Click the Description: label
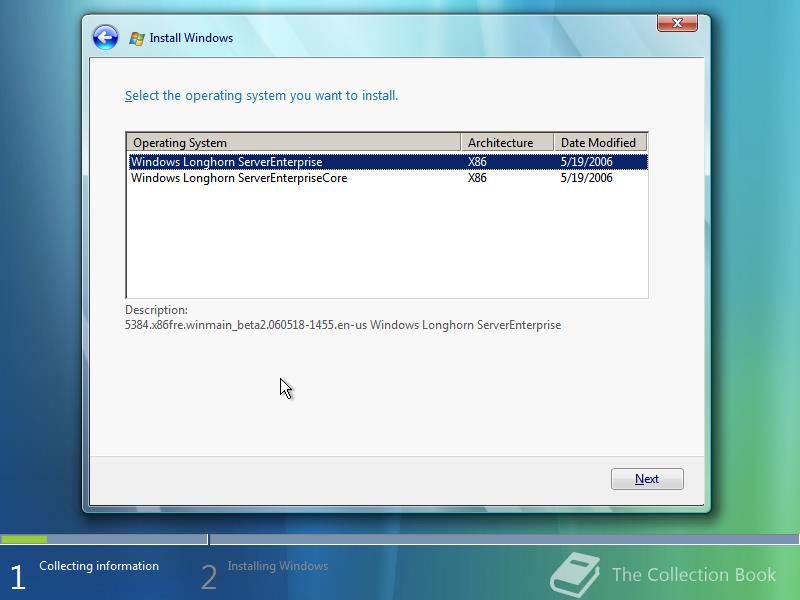Screen dimensions: 800x600 click(156, 310)
